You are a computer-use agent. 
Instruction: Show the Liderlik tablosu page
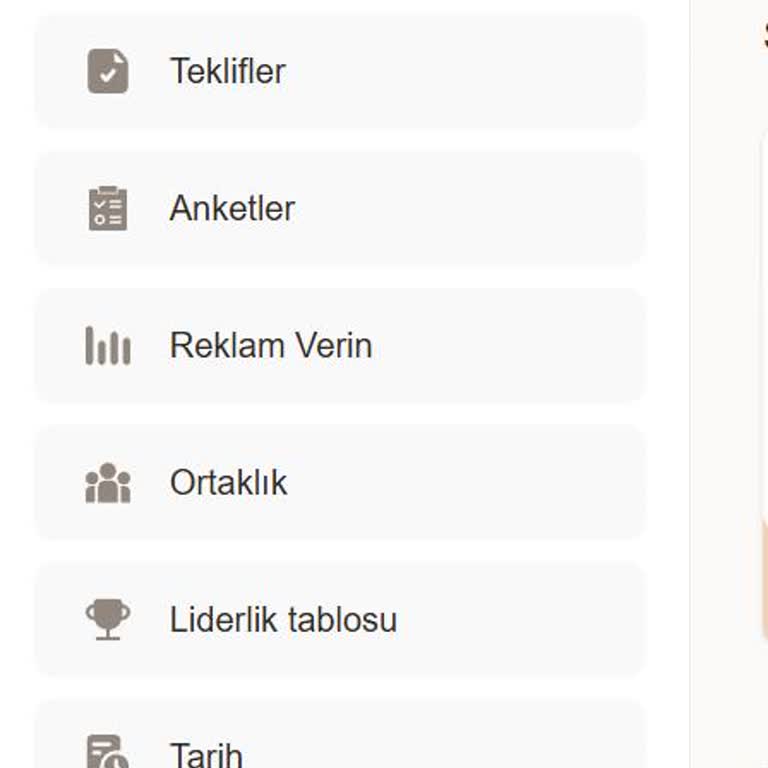click(340, 619)
